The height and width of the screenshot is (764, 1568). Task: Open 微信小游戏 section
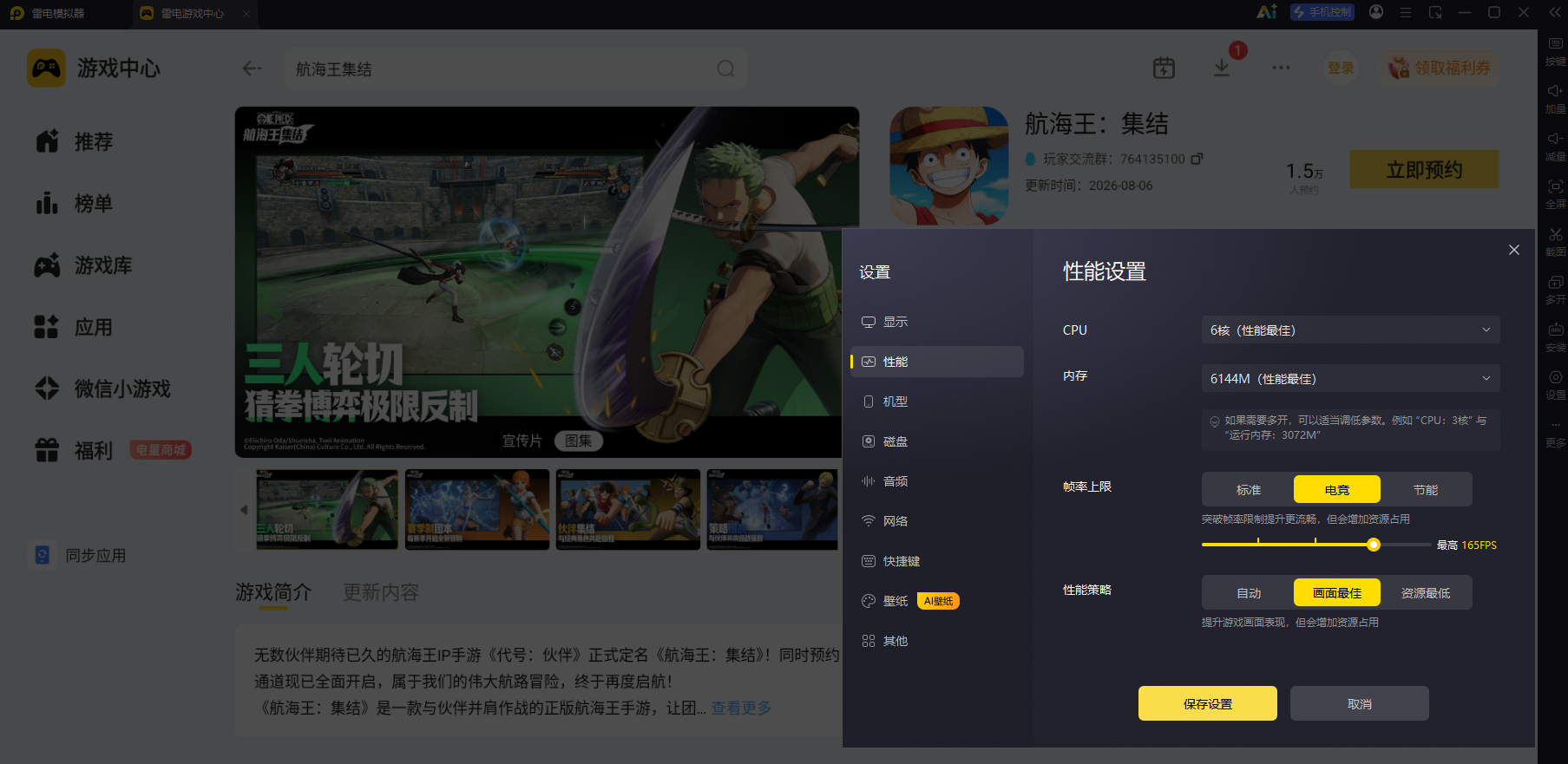point(102,389)
